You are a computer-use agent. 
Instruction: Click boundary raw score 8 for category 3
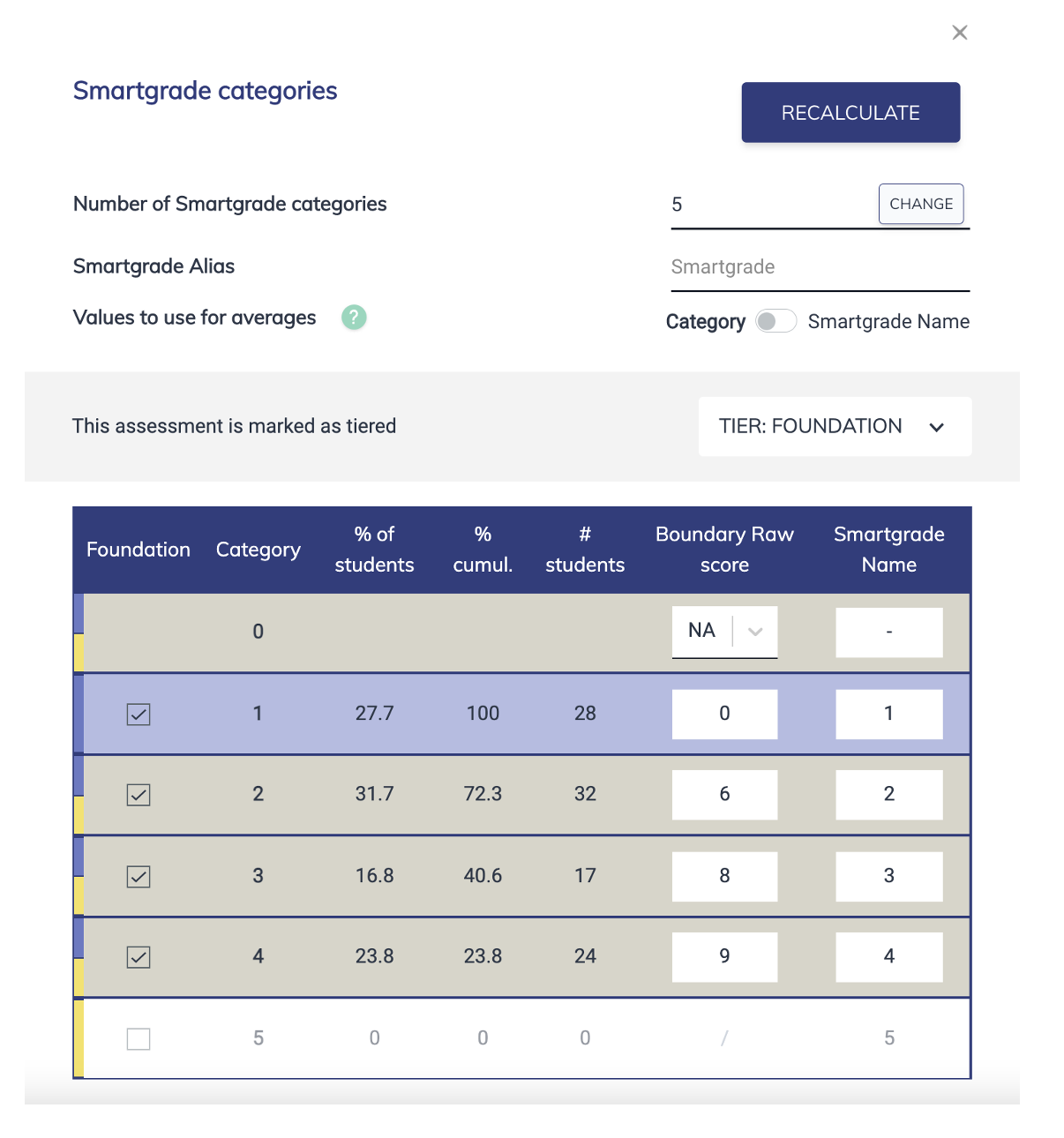(723, 876)
